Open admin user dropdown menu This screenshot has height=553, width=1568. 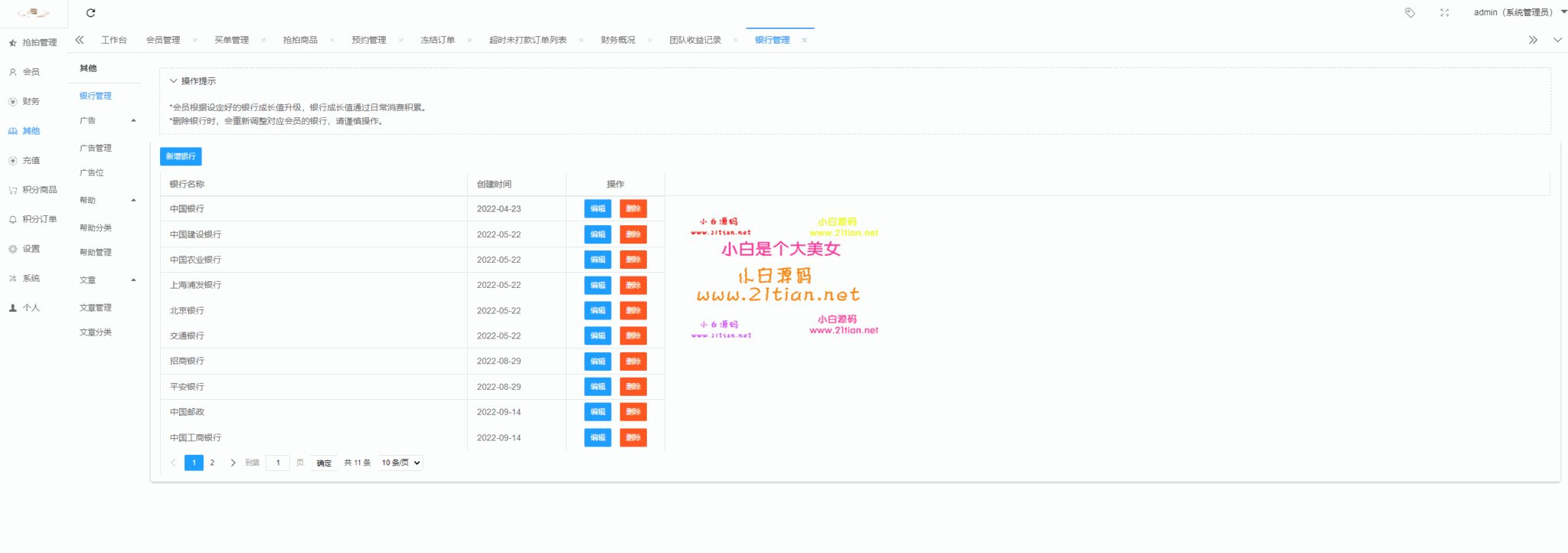click(x=1520, y=12)
